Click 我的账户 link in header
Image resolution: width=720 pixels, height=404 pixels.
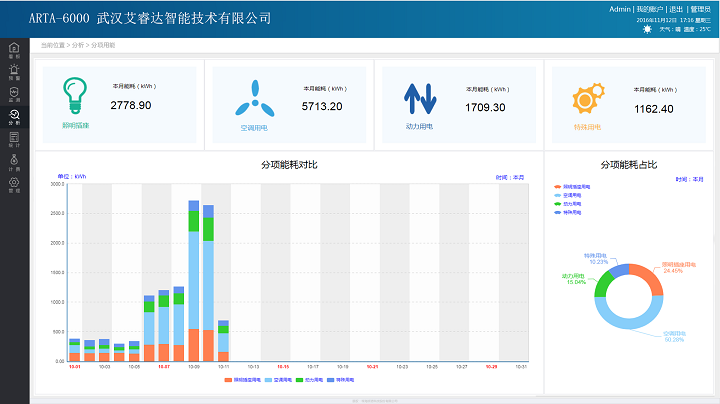(x=651, y=8)
